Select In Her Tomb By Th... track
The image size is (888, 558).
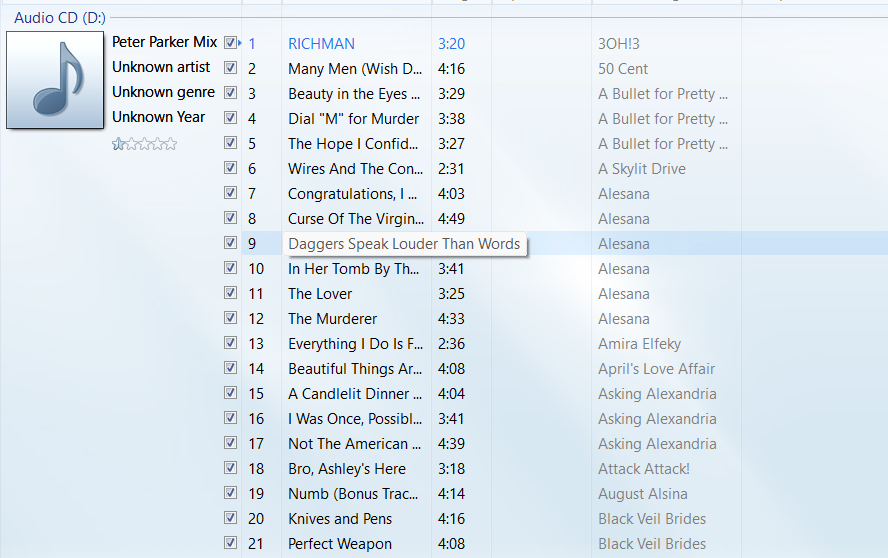[x=353, y=269]
